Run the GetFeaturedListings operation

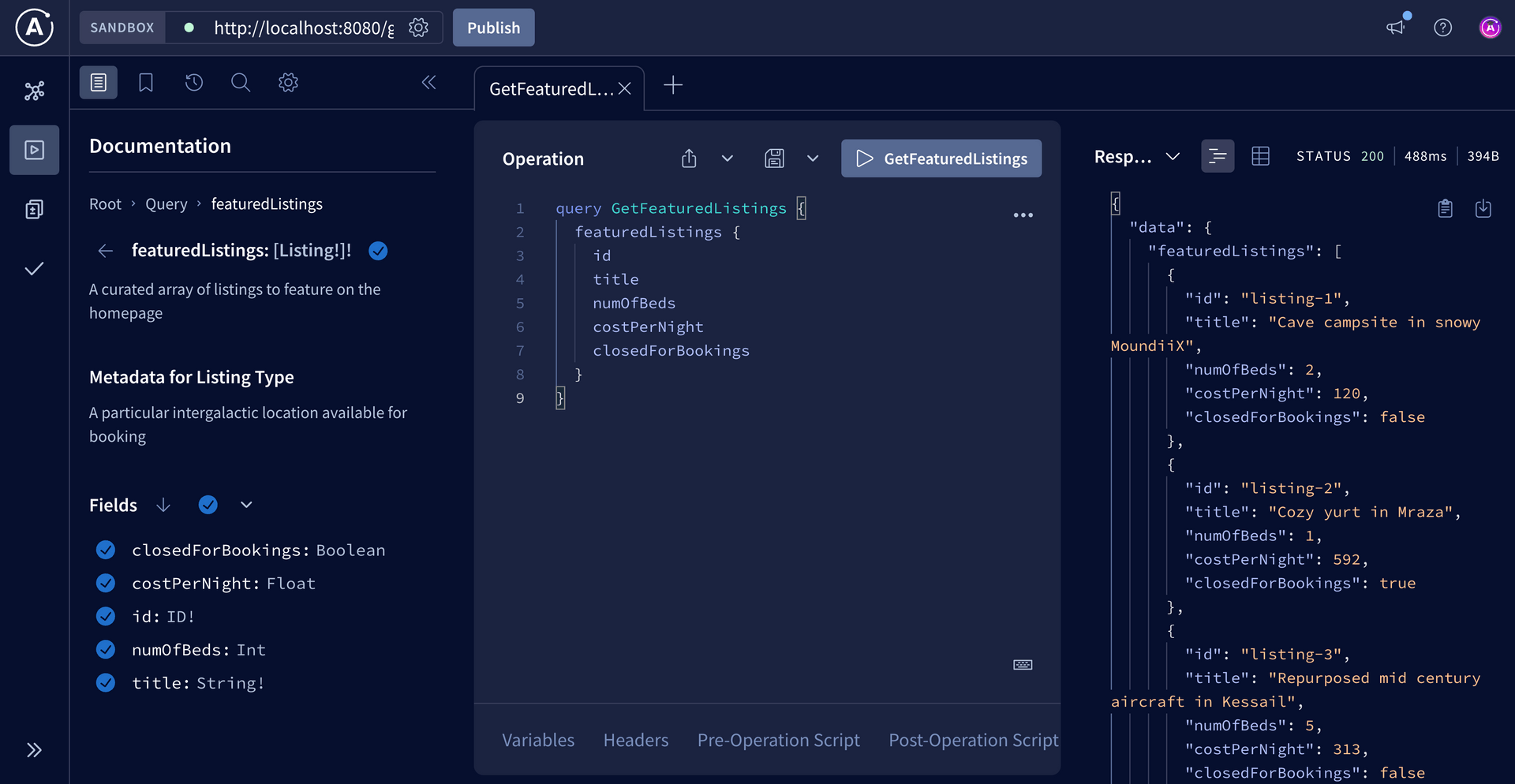pyautogui.click(x=941, y=158)
